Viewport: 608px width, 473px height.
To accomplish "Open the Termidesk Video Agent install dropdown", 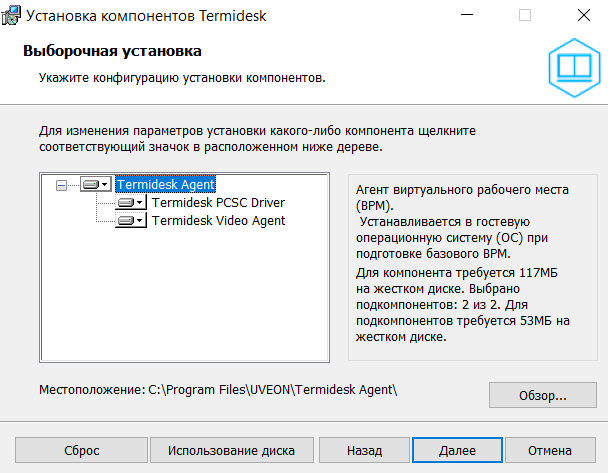I will point(131,220).
